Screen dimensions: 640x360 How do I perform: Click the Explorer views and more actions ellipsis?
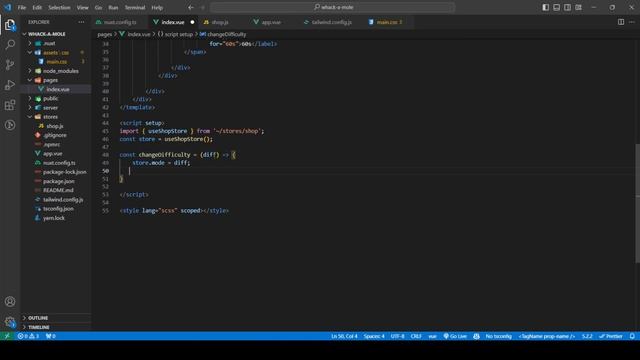pyautogui.click(x=81, y=22)
